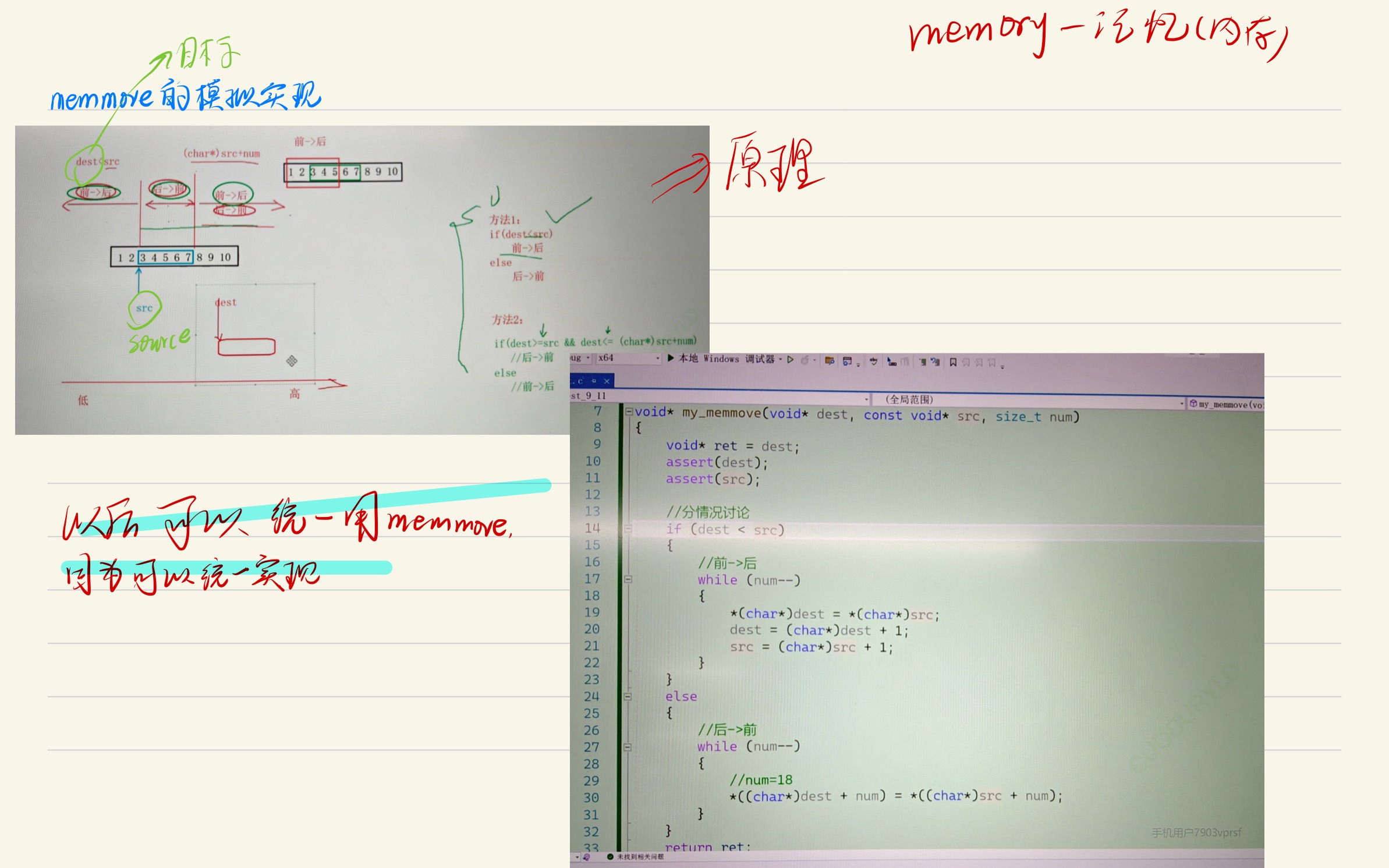Click the Hot Reload flame icon
Image resolution: width=1389 pixels, height=868 pixels.
[805, 360]
